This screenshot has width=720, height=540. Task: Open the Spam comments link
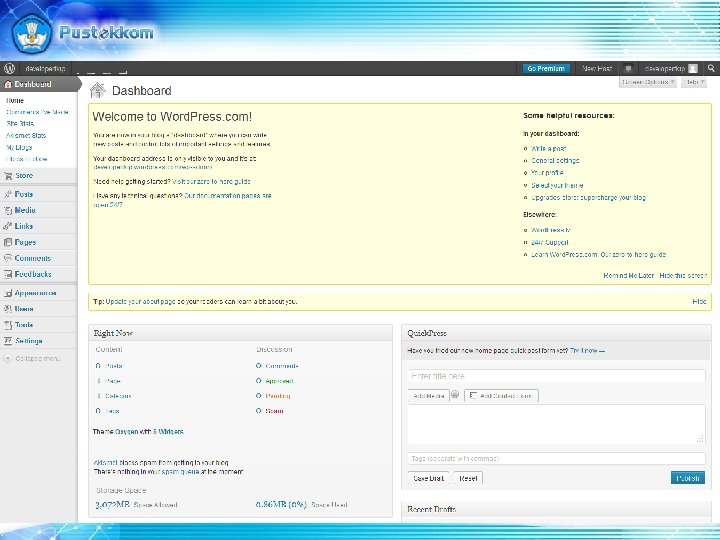(x=274, y=411)
